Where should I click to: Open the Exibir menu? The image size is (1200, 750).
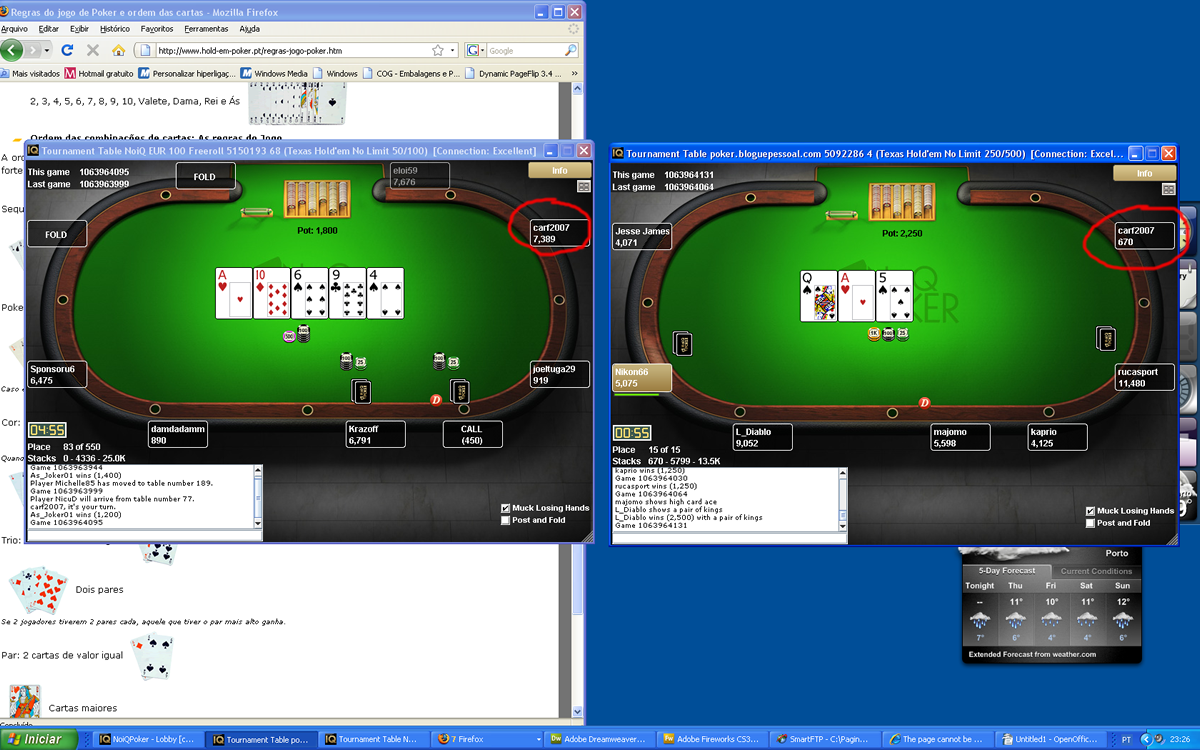pyautogui.click(x=78, y=29)
